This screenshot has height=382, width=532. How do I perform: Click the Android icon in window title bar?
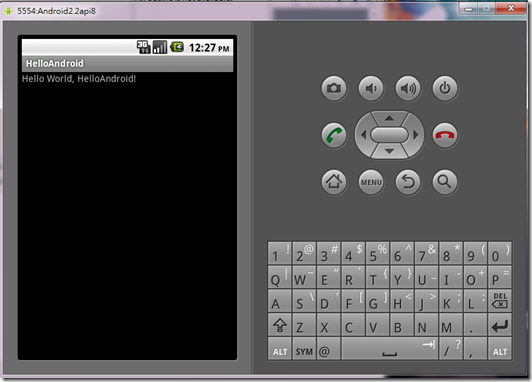coord(8,11)
